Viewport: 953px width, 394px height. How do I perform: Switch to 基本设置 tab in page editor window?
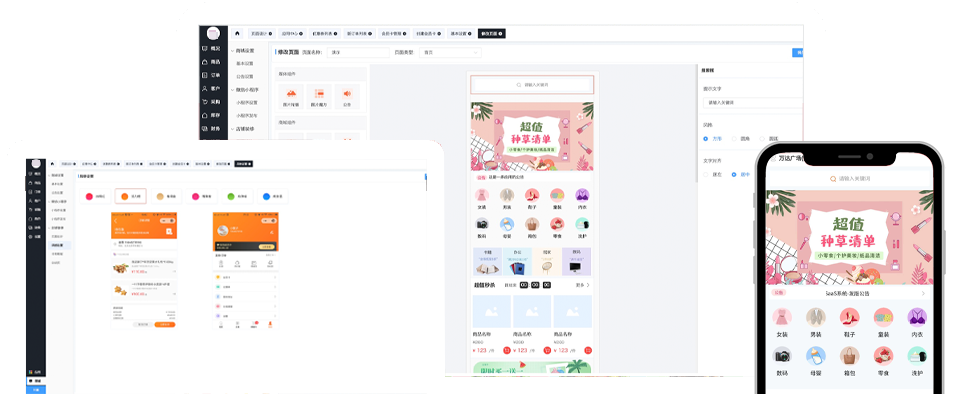coord(460,33)
